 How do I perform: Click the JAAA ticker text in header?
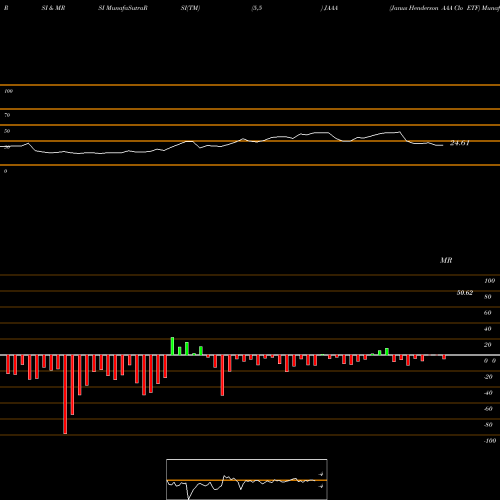pyautogui.click(x=331, y=8)
